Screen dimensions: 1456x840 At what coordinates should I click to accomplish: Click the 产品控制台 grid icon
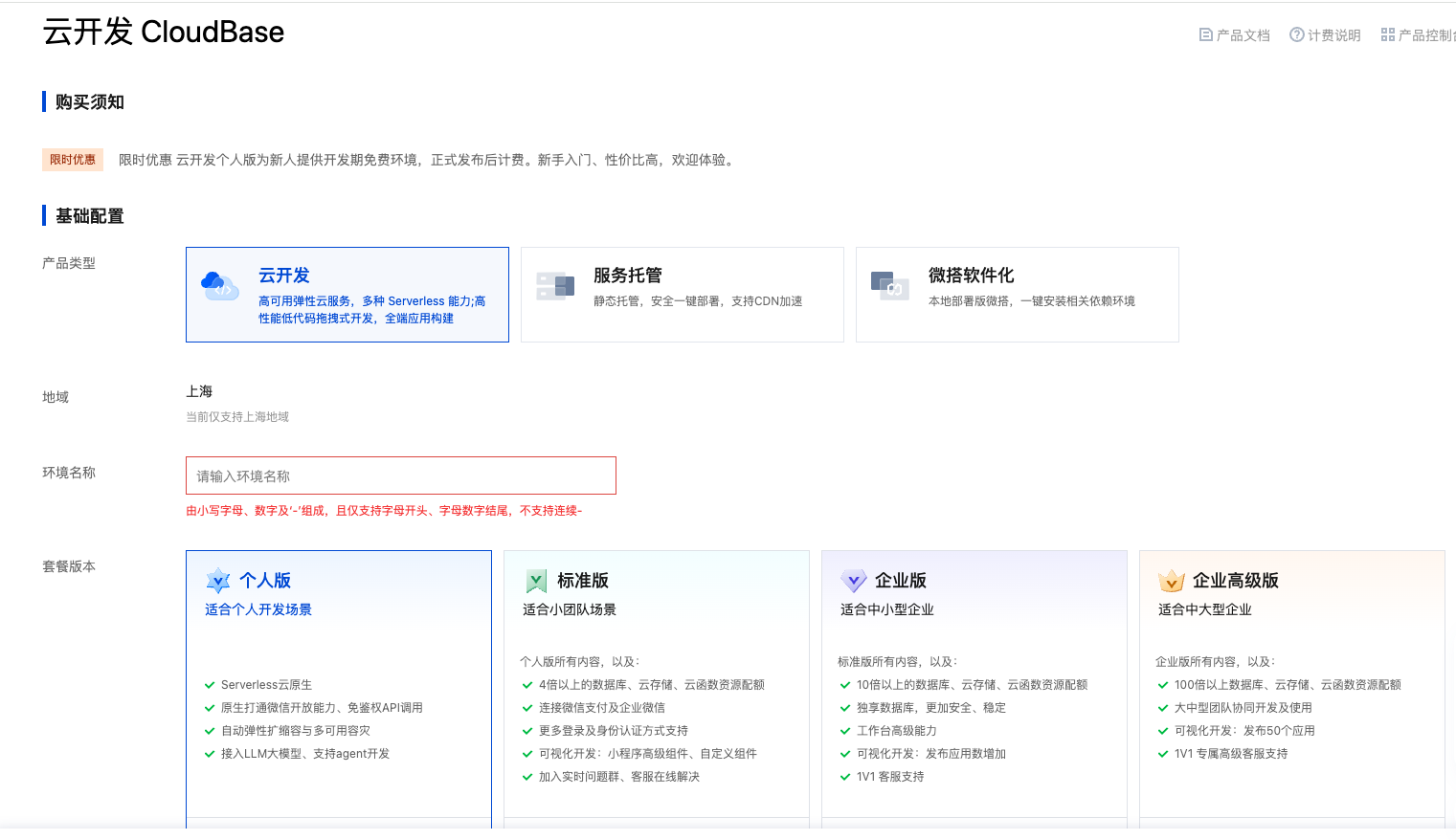[1388, 35]
